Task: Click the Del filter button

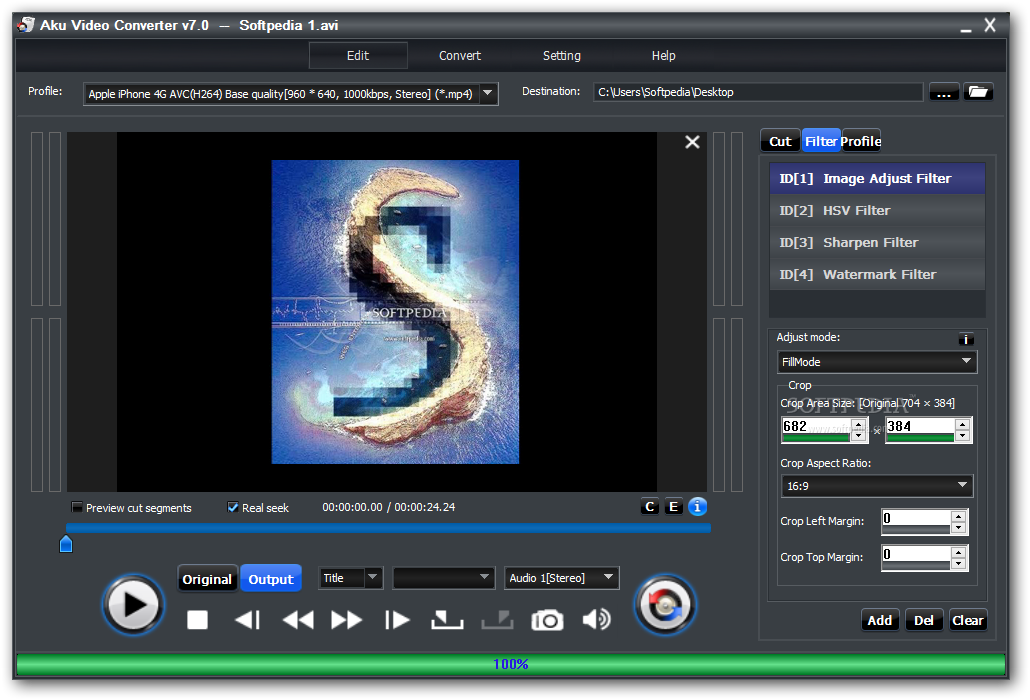Action: pos(924,621)
